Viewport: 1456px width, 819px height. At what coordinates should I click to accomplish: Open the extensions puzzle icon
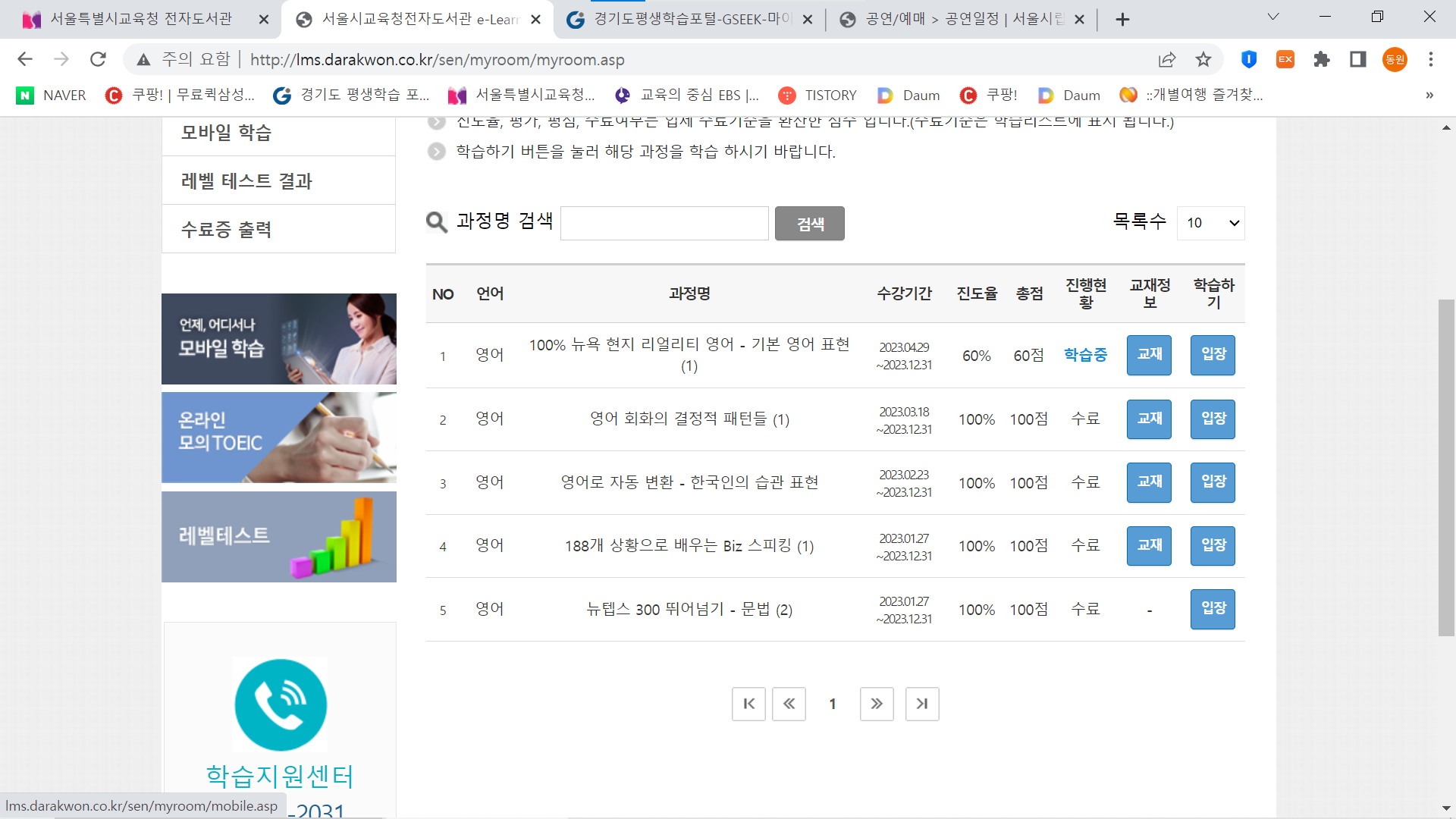pyautogui.click(x=1322, y=59)
